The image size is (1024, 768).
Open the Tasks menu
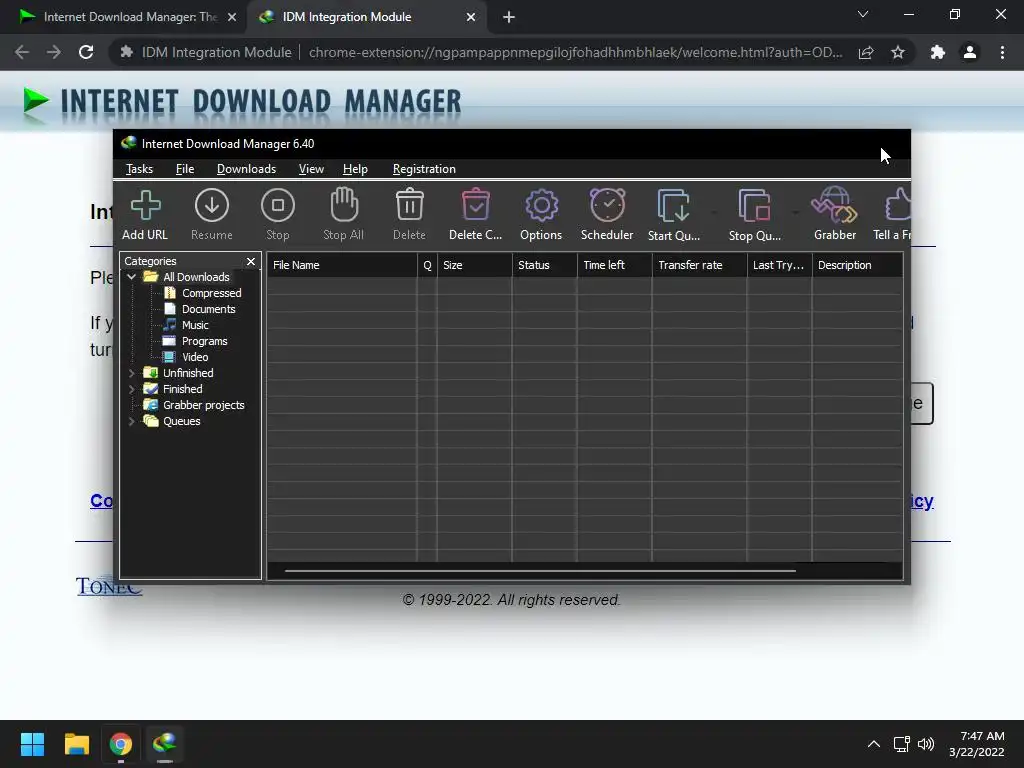pyautogui.click(x=139, y=169)
